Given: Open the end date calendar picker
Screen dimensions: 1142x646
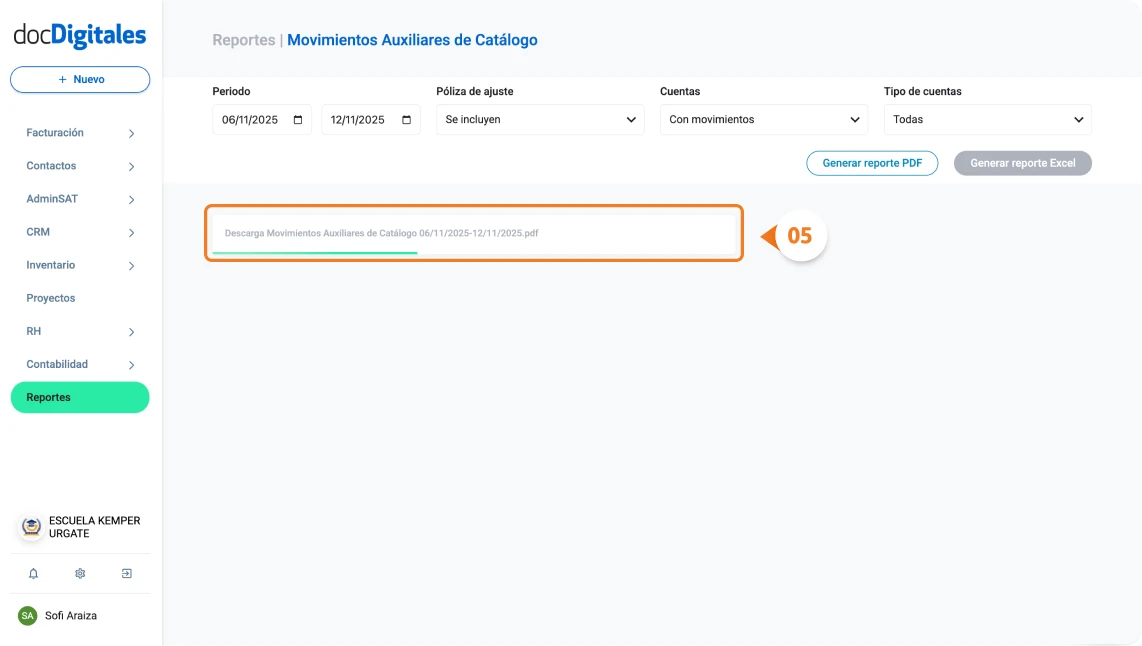Looking at the screenshot, I should [x=407, y=119].
